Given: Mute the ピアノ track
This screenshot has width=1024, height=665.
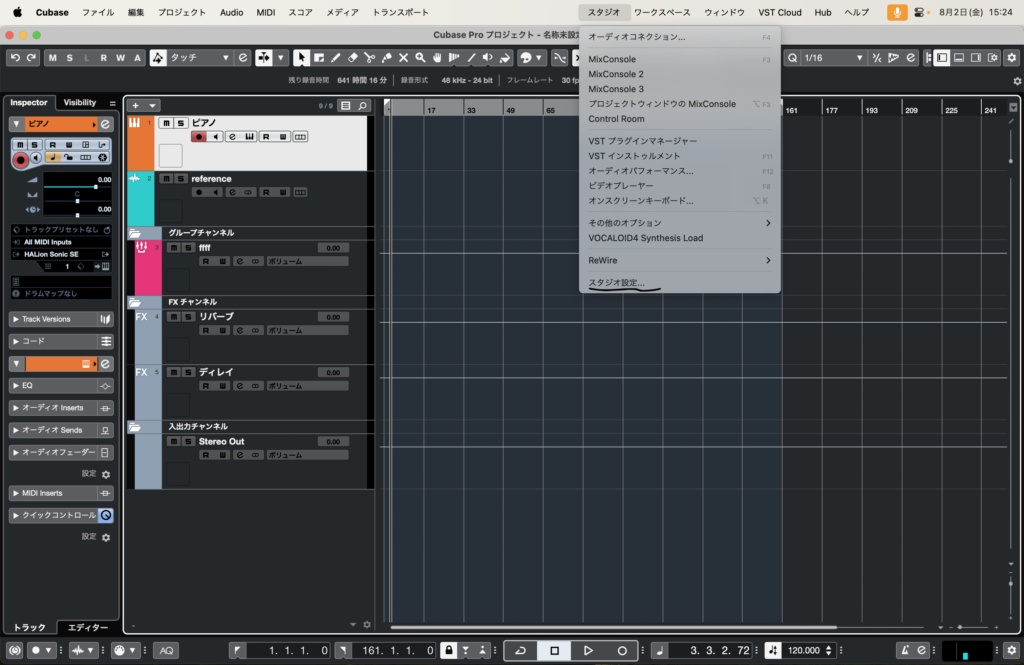Looking at the screenshot, I should tap(165, 123).
